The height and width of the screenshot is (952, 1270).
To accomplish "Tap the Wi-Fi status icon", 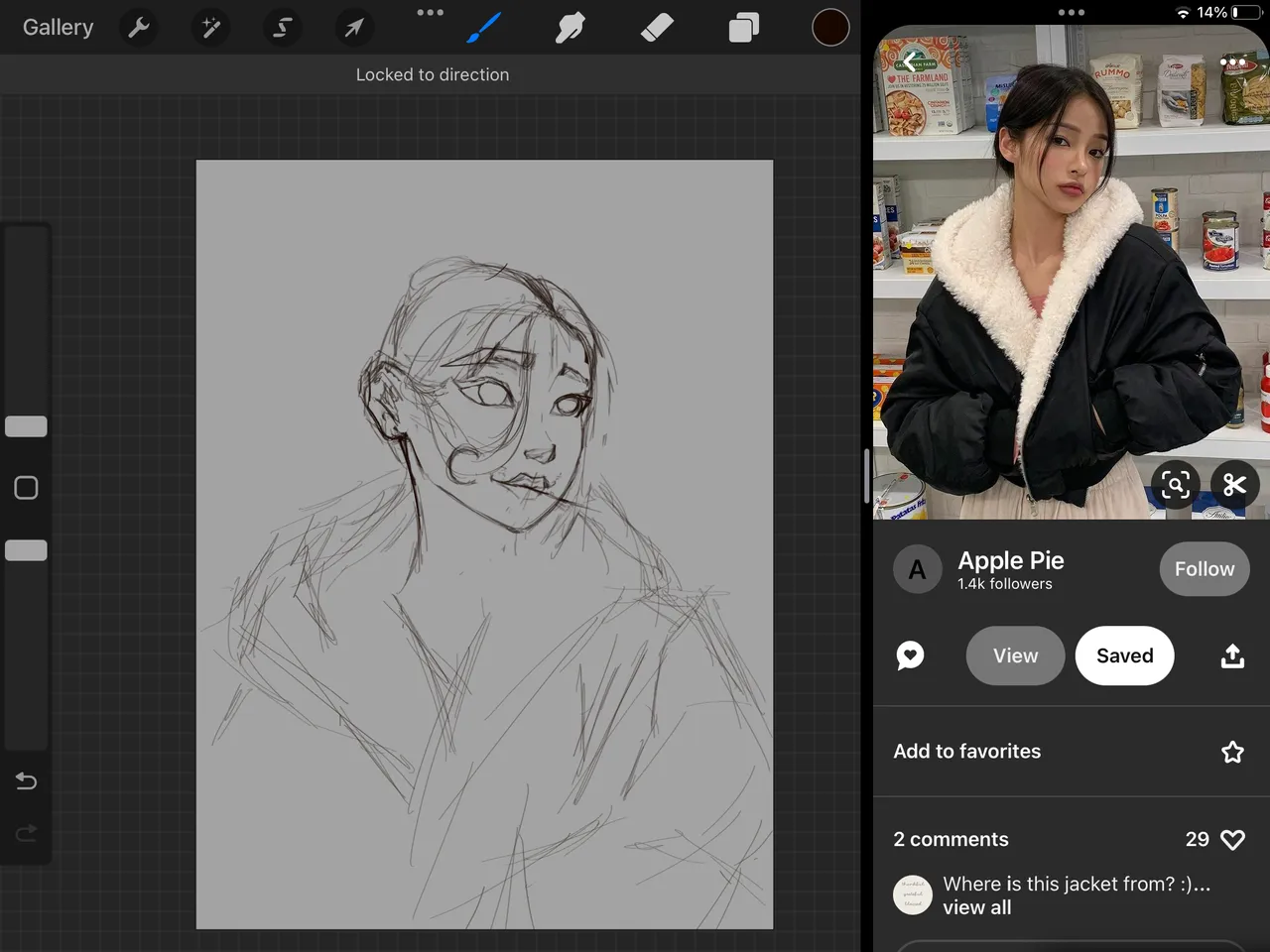I will pos(1183,13).
